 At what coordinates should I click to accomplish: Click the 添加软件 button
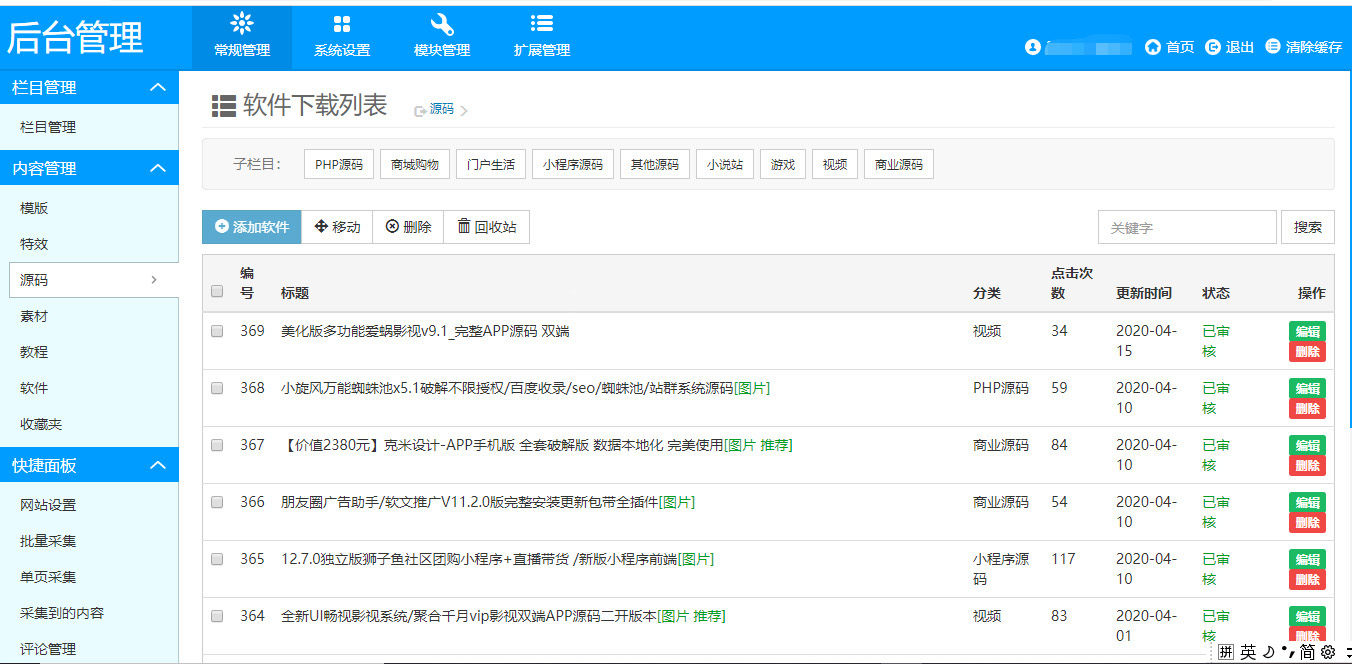(x=252, y=227)
